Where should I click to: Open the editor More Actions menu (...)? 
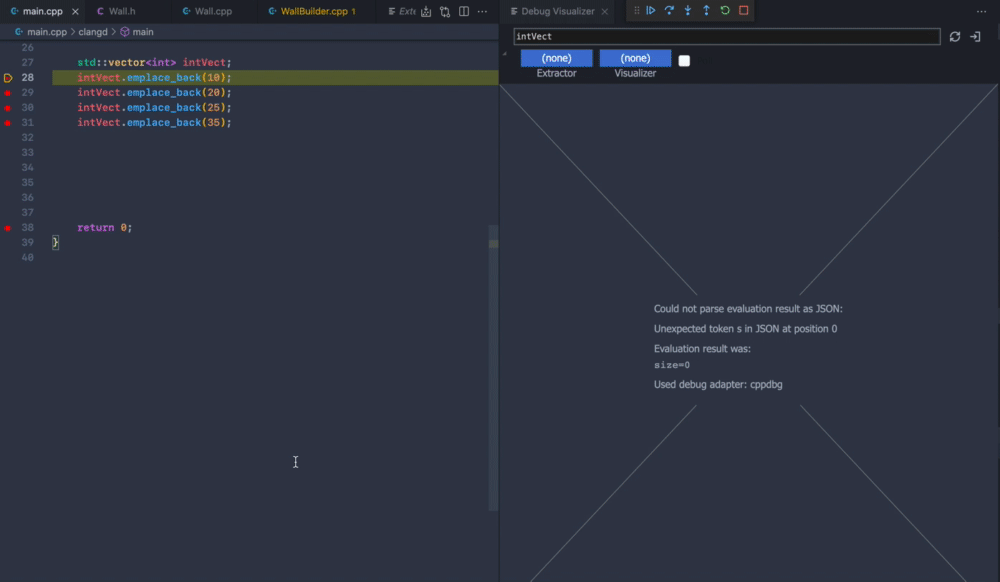click(x=482, y=11)
